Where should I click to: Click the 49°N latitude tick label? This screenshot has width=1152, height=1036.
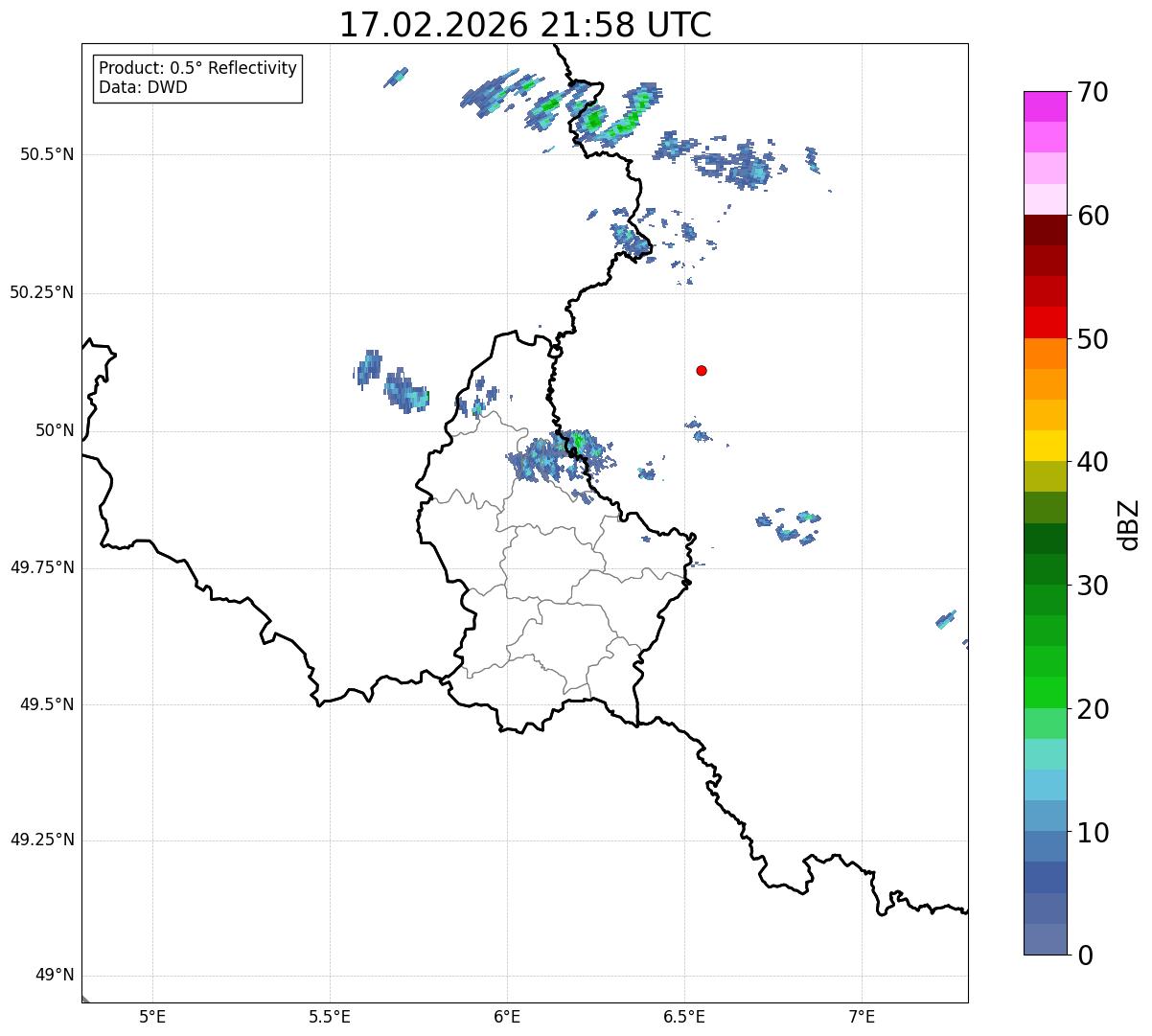(x=55, y=976)
